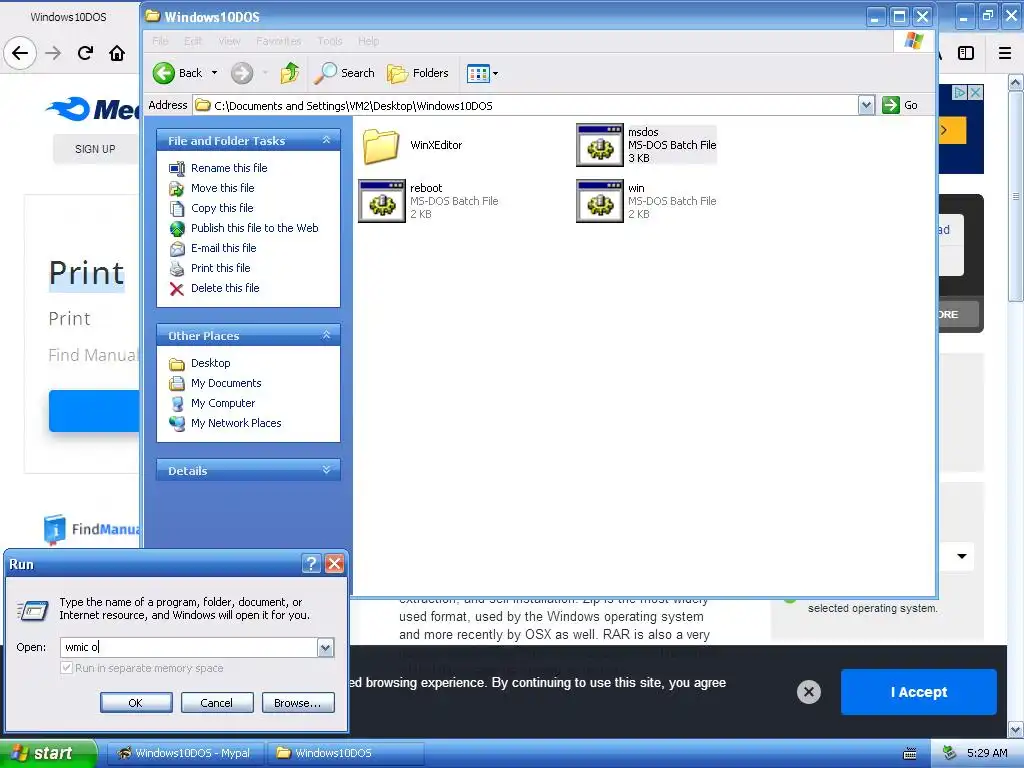Viewport: 1024px width, 768px height.
Task: Click the browser back arrow
Action: pyautogui.click(x=20, y=53)
